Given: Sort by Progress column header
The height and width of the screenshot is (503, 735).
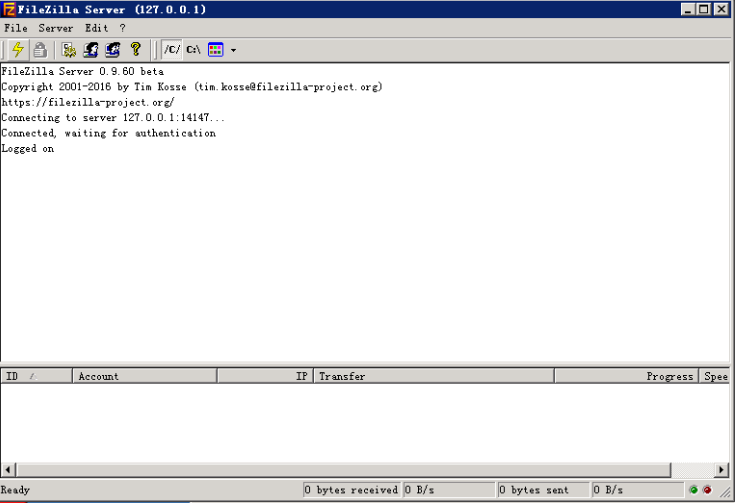Looking at the screenshot, I should click(627, 376).
